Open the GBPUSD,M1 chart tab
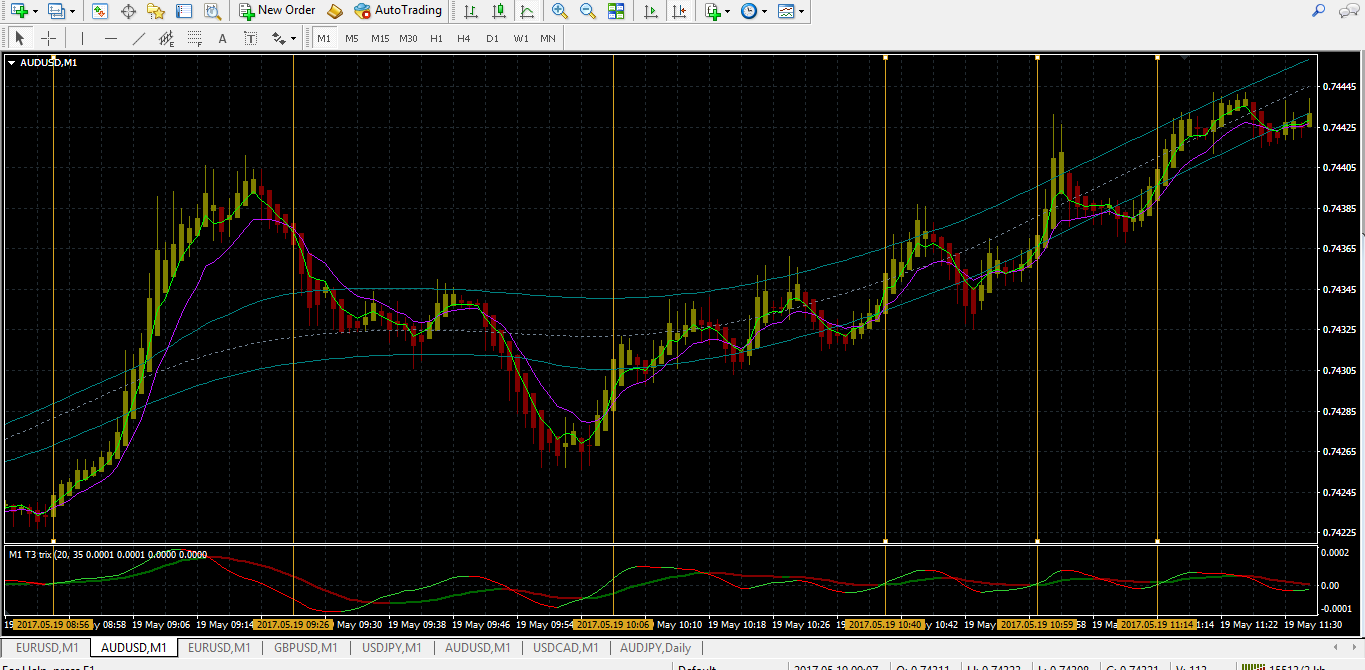The image size is (1365, 670). pos(306,648)
